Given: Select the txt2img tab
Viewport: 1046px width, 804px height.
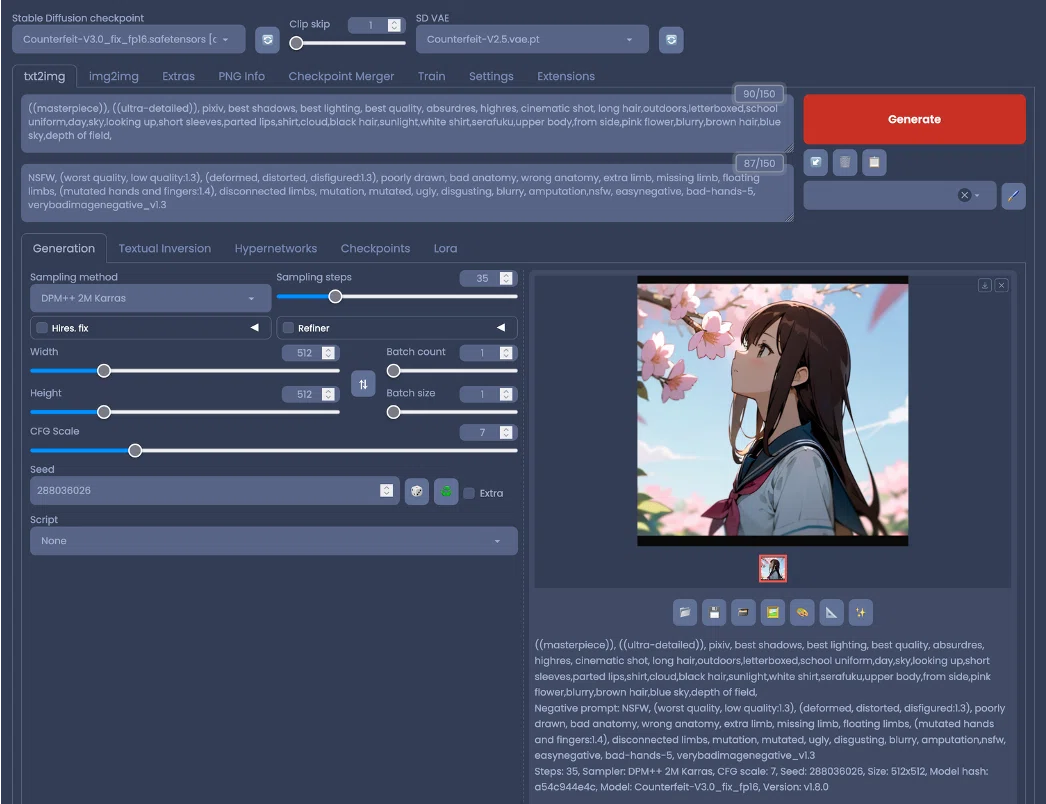Looking at the screenshot, I should click(44, 76).
